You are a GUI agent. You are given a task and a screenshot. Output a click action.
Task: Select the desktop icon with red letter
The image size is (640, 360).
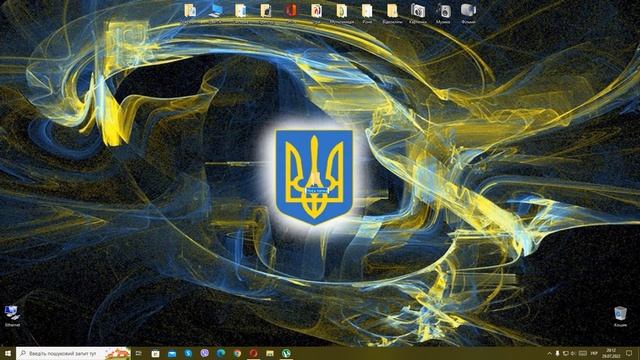pos(316,12)
